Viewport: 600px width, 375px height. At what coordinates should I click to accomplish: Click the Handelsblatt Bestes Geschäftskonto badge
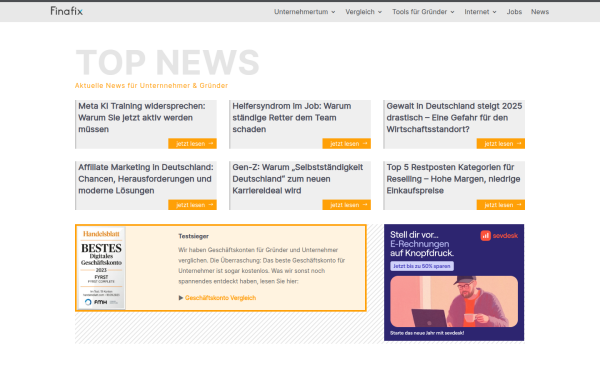pos(101,268)
